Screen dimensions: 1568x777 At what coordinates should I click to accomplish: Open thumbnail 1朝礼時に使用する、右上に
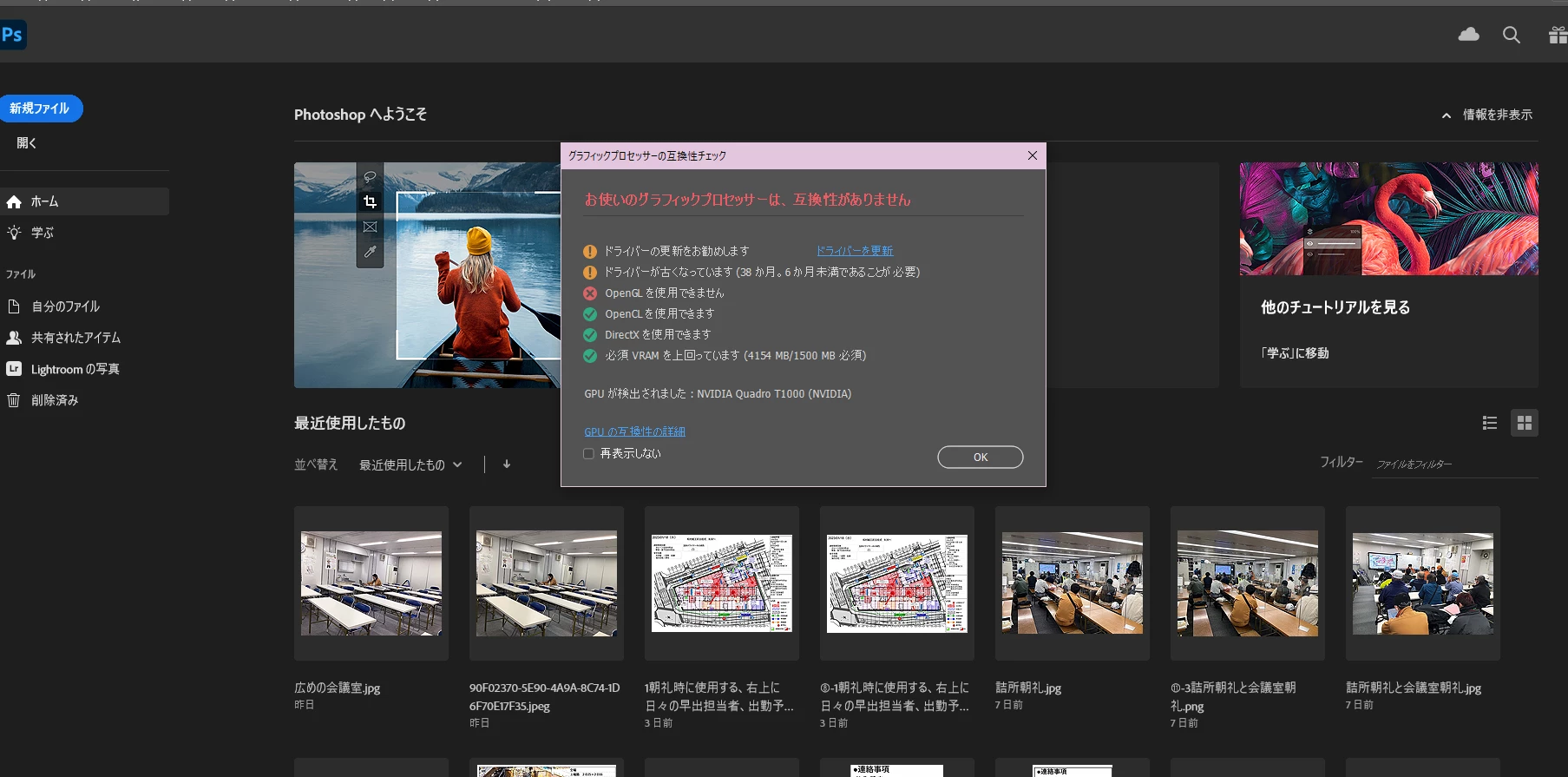(722, 583)
